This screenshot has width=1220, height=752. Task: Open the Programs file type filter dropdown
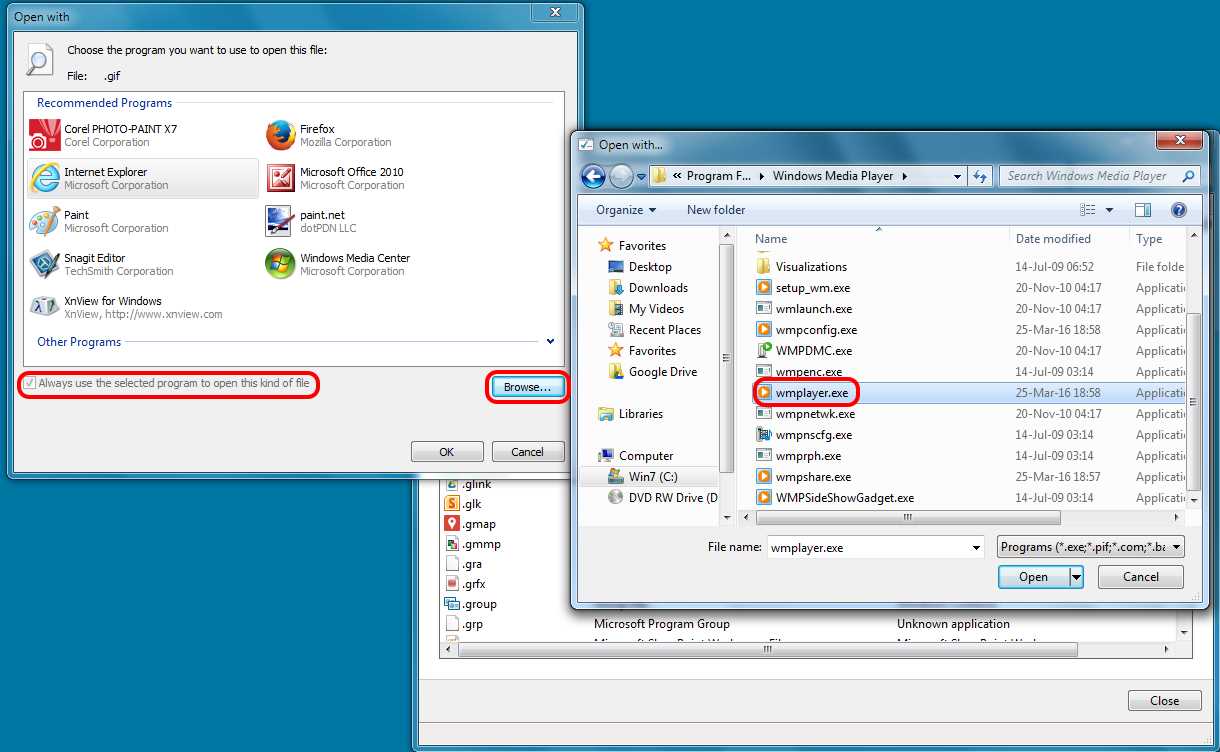(1176, 547)
